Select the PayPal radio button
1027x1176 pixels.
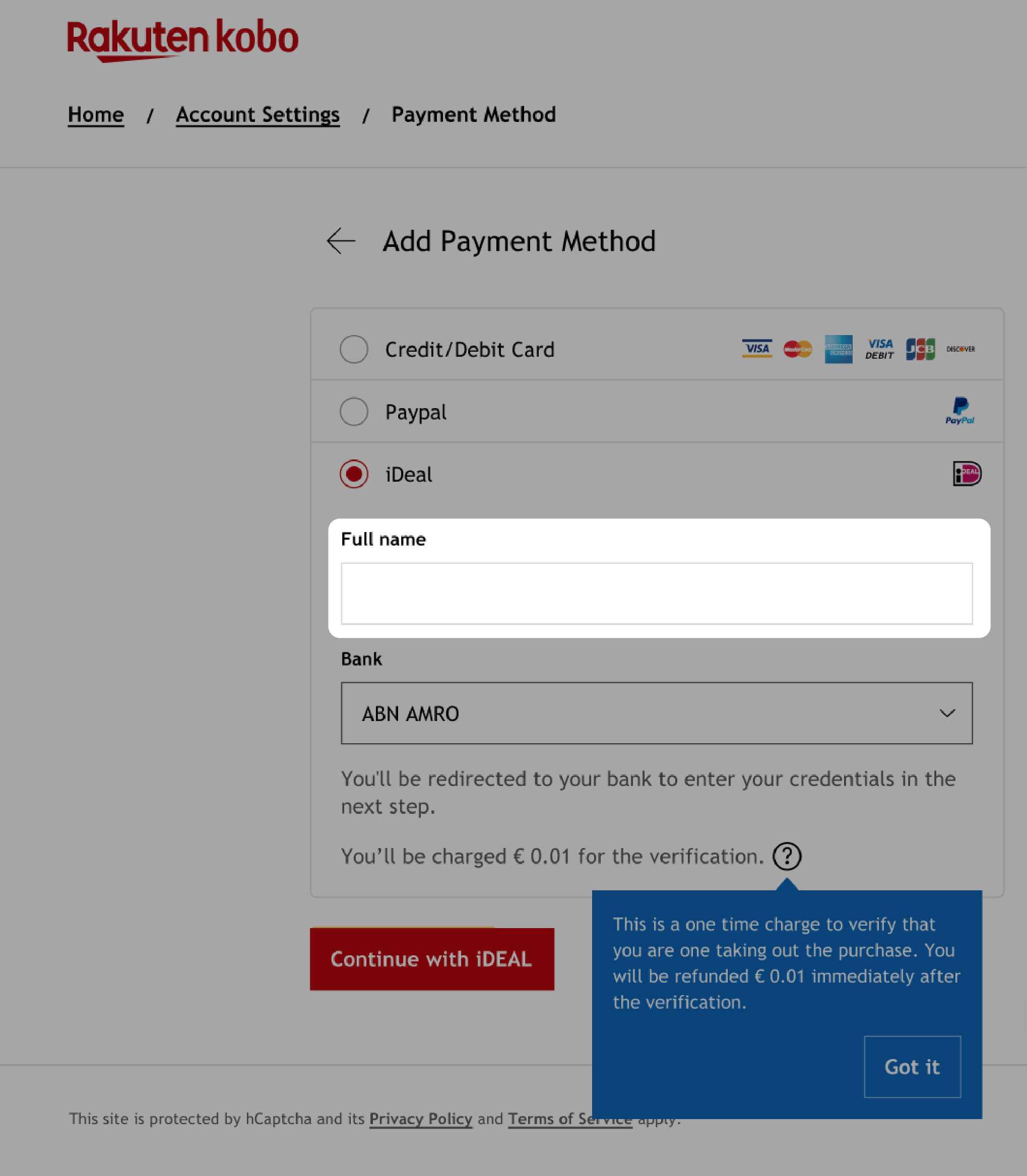[354, 411]
